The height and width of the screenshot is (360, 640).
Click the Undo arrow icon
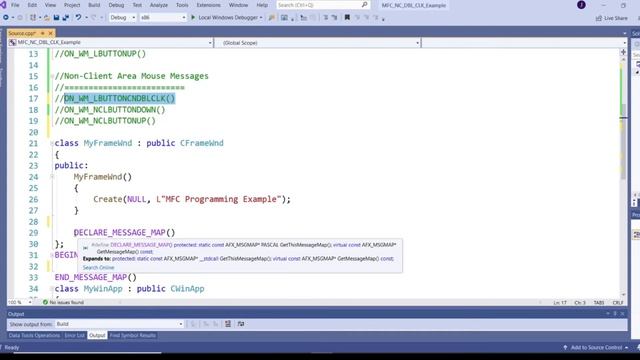pyautogui.click(x=78, y=18)
